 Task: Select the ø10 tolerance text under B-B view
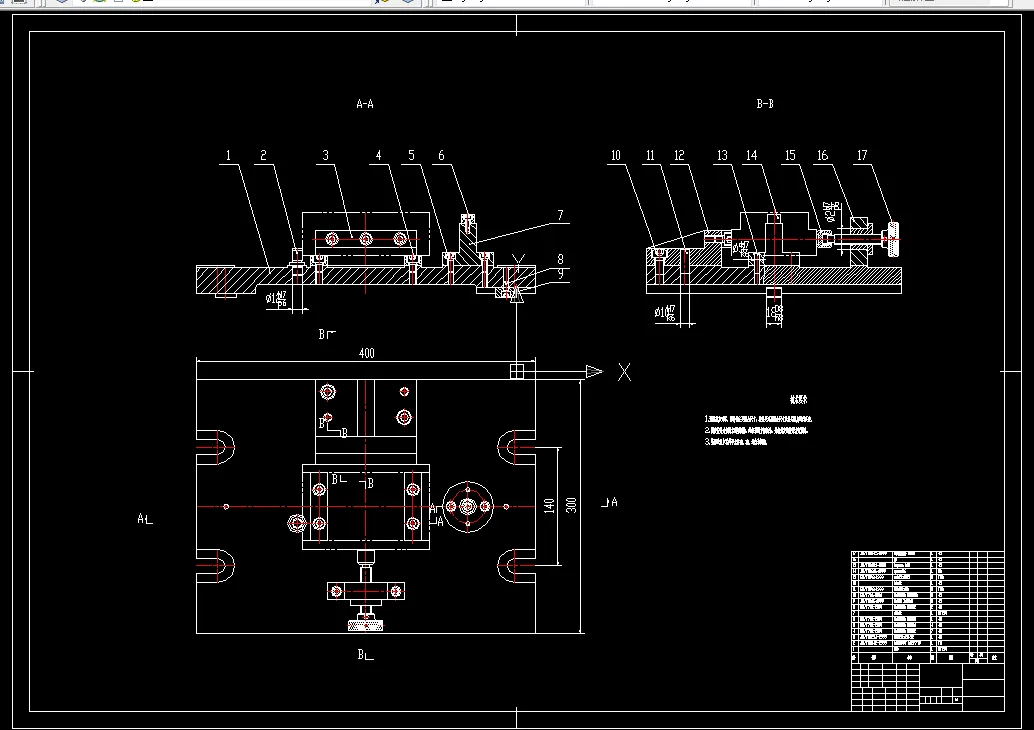coord(665,313)
